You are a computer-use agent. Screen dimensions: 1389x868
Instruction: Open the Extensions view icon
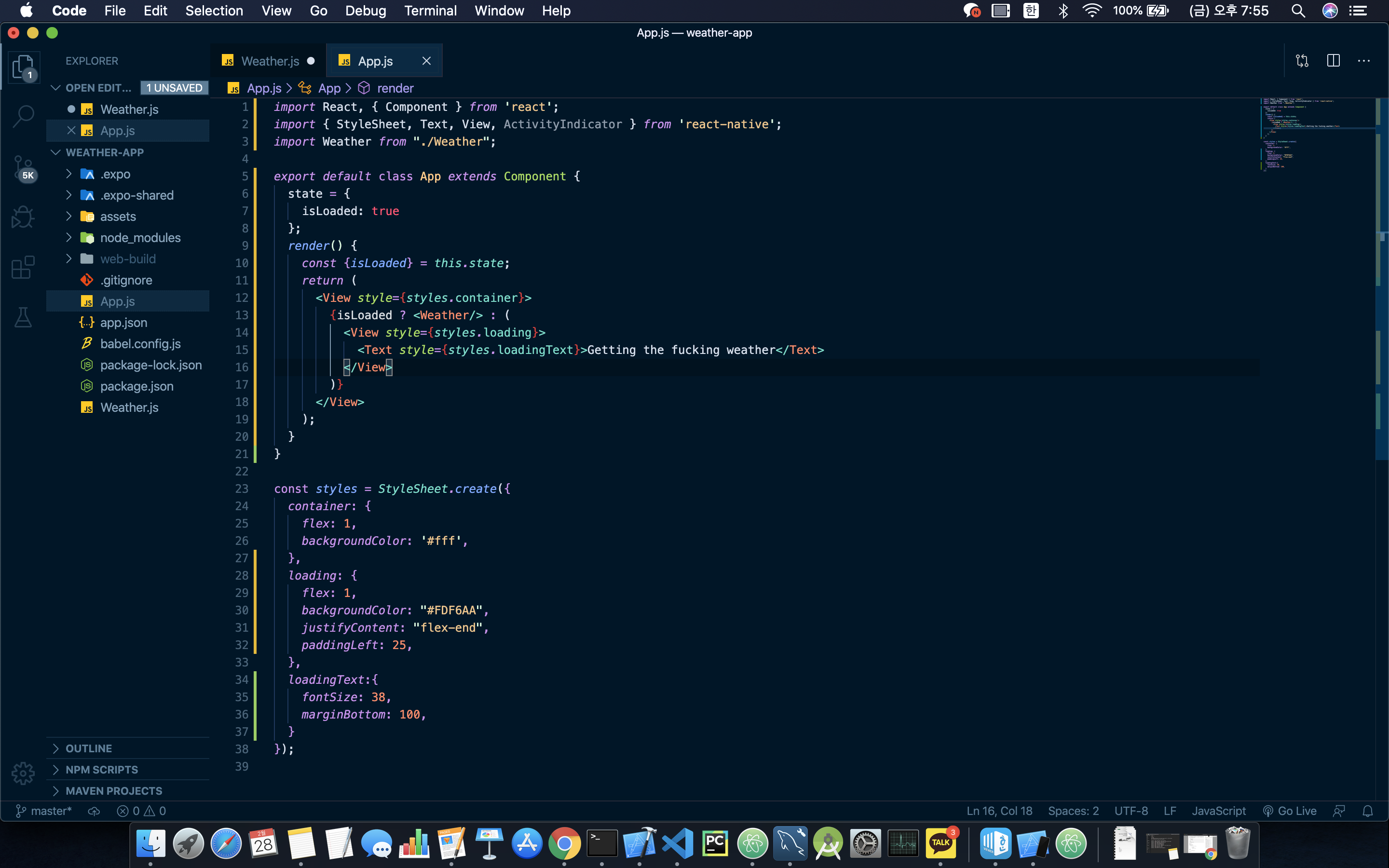(23, 268)
